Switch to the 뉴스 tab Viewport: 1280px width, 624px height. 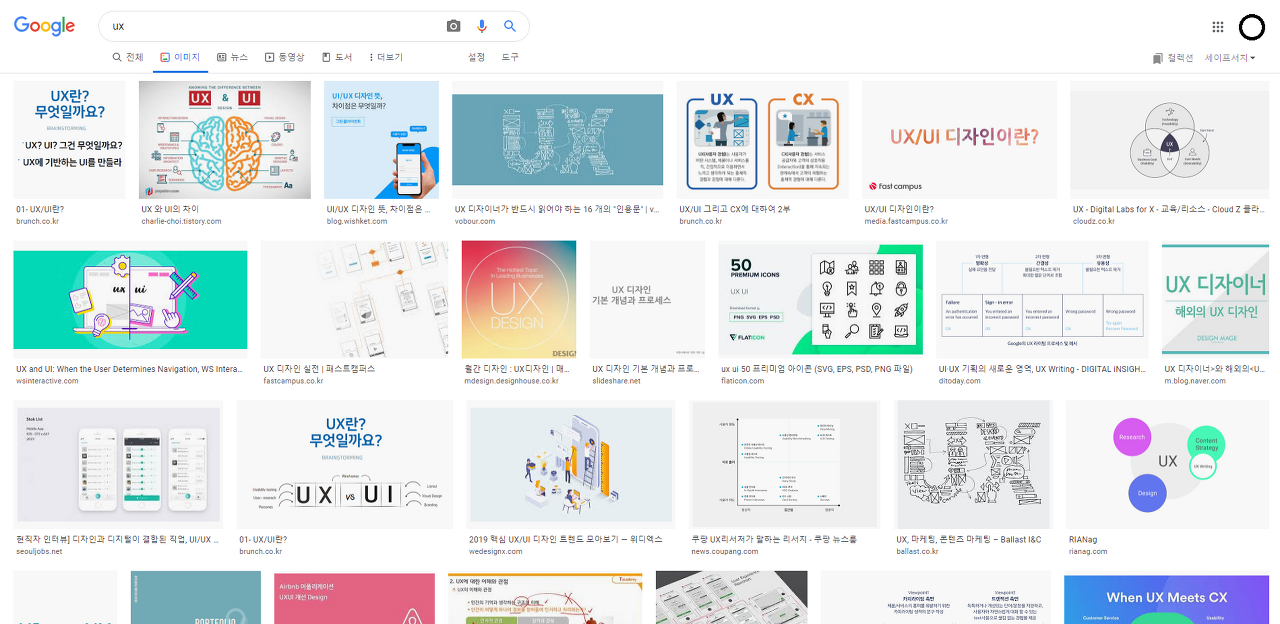pyautogui.click(x=232, y=57)
